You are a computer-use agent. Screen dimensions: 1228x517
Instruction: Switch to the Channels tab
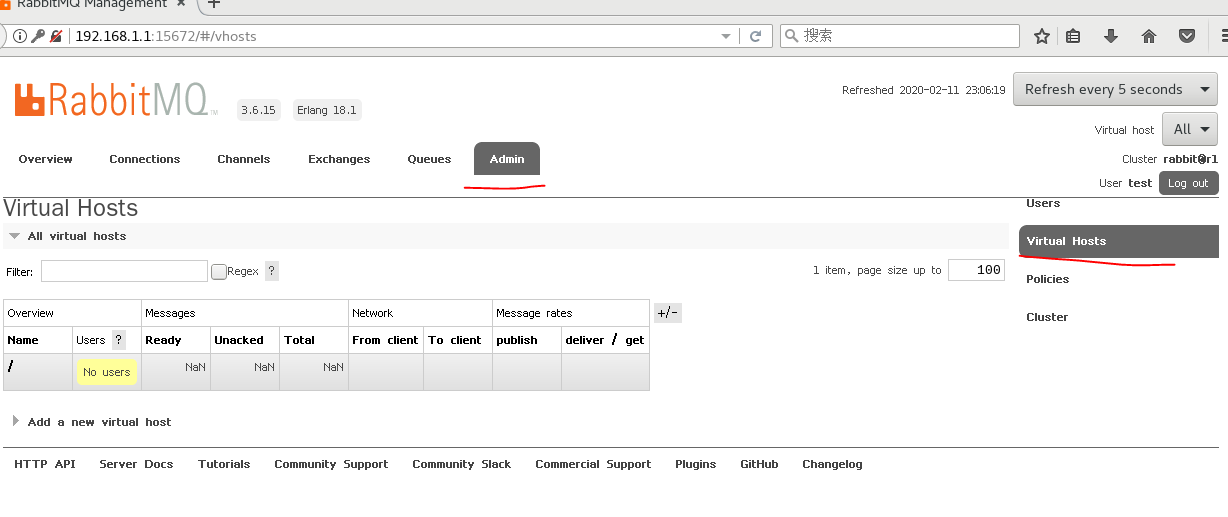pyautogui.click(x=244, y=159)
